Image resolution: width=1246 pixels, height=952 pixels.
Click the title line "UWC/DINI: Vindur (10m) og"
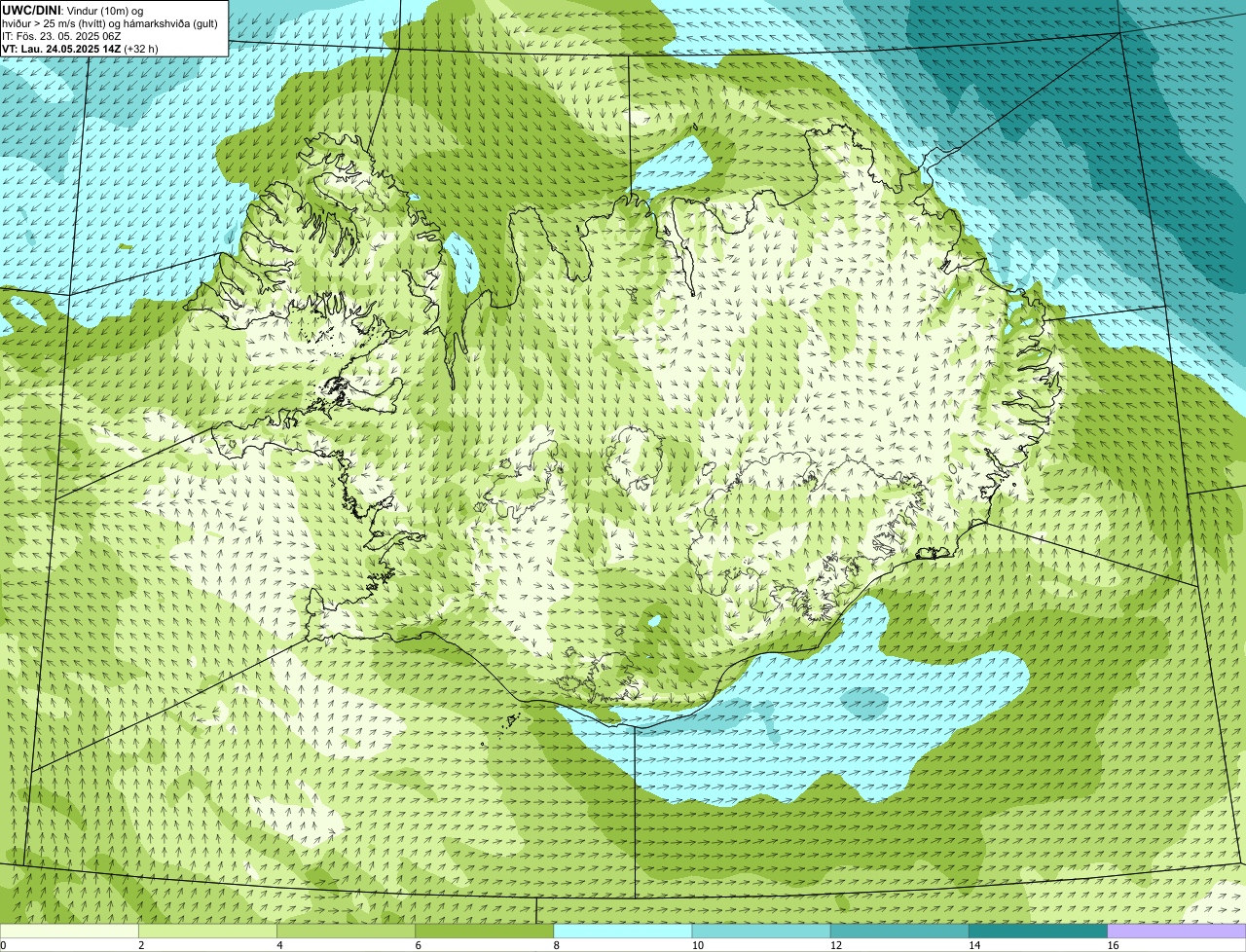[x=73, y=10]
